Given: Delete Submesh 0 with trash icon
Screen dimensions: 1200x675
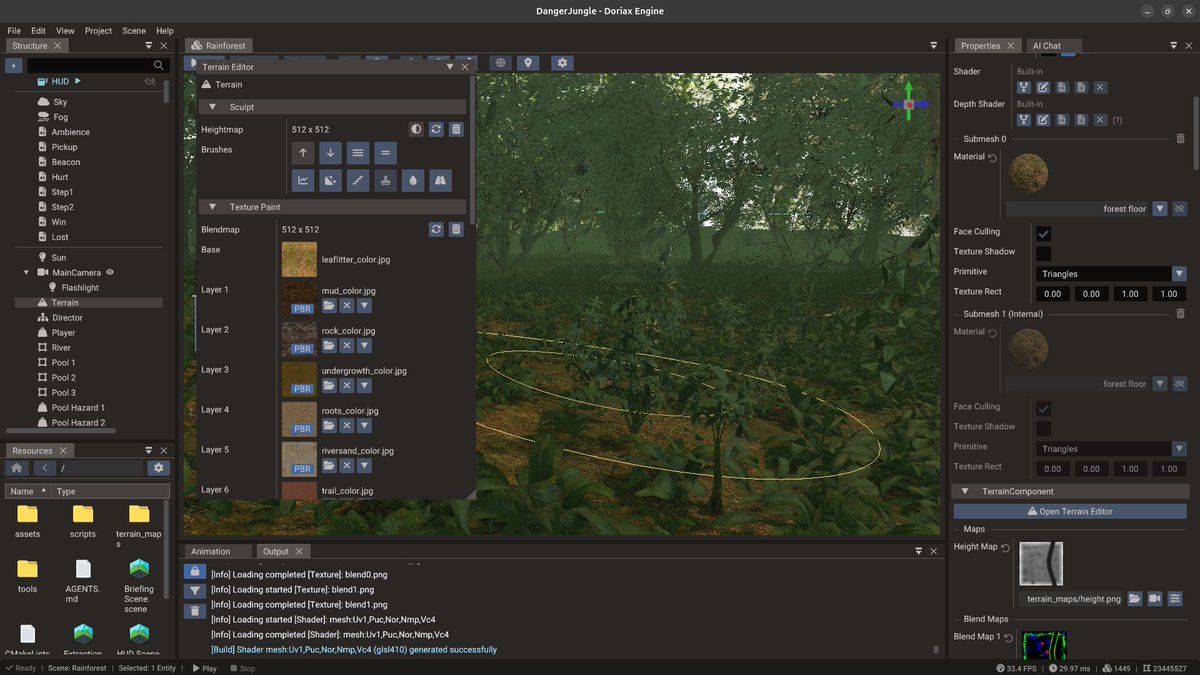Looking at the screenshot, I should click(1180, 139).
